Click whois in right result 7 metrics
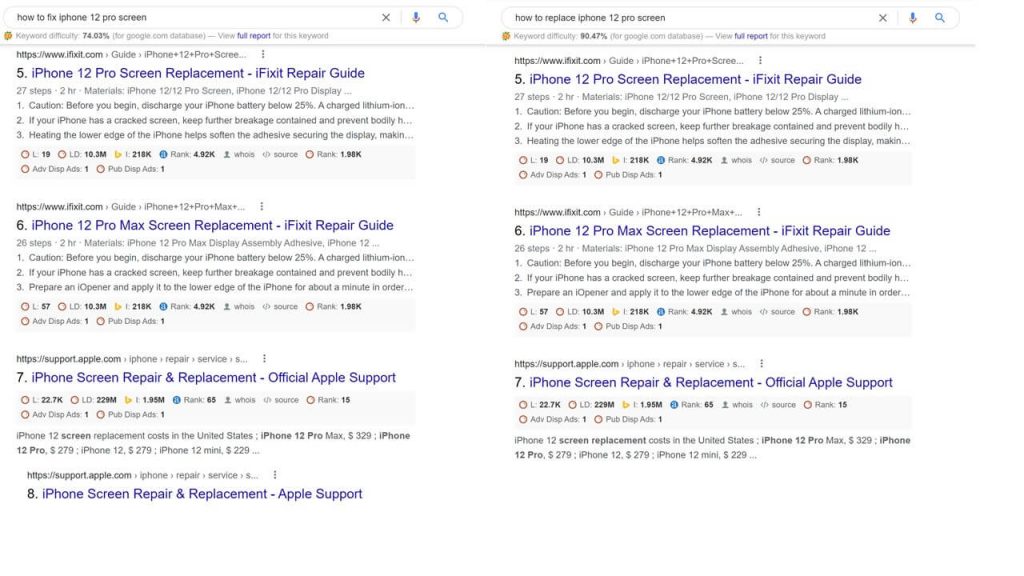Screen dimensions: 1024x576 coord(737,405)
